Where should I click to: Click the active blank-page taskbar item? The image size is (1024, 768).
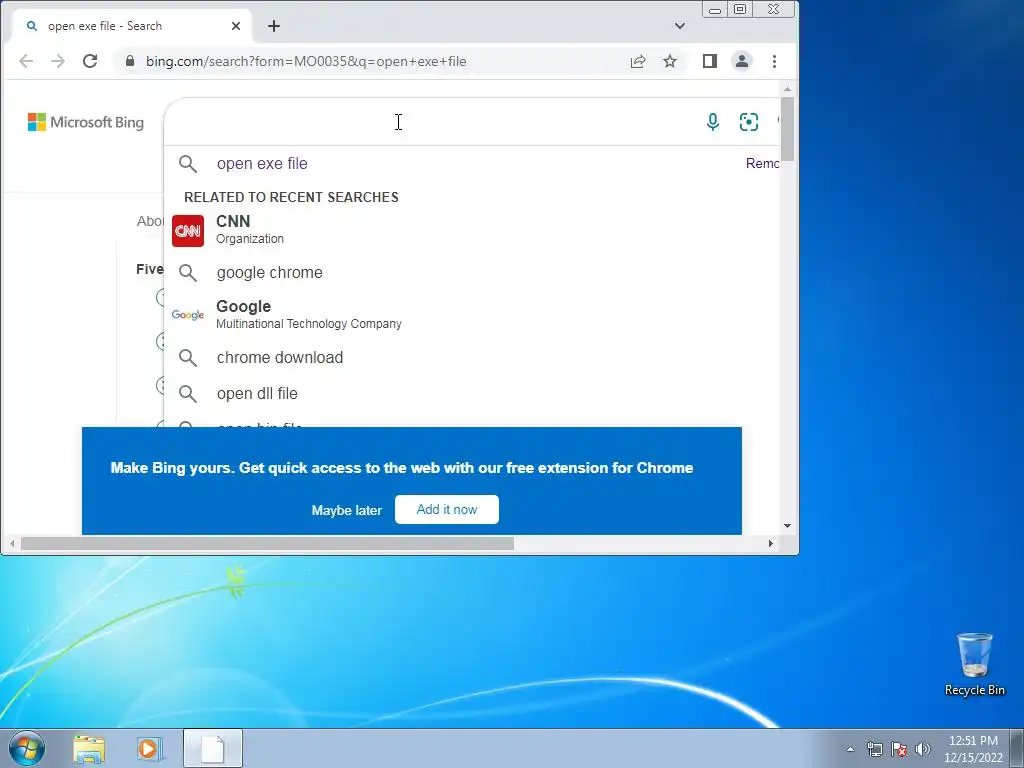(213, 748)
